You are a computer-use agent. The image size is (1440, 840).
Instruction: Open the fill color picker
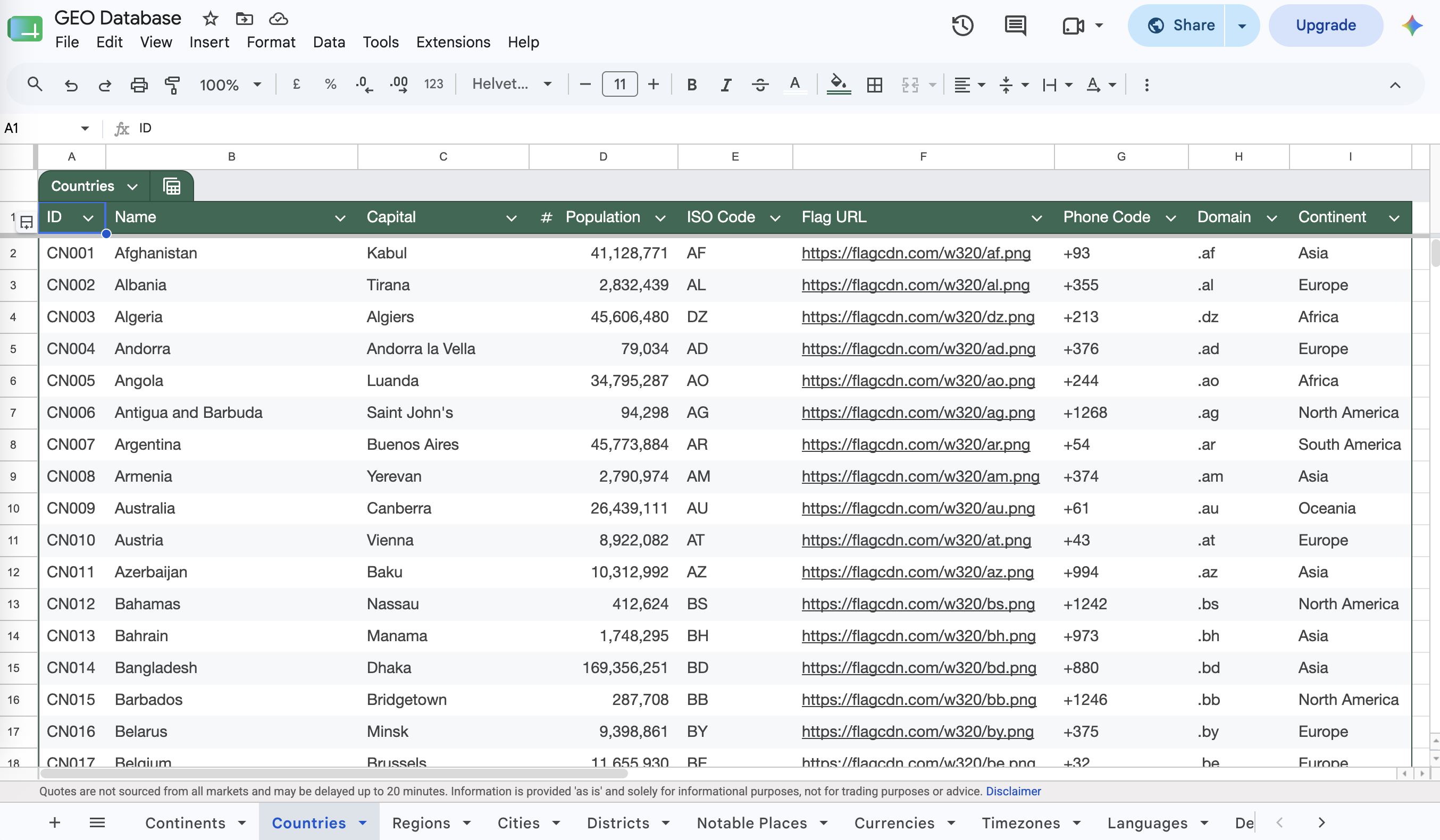(838, 85)
